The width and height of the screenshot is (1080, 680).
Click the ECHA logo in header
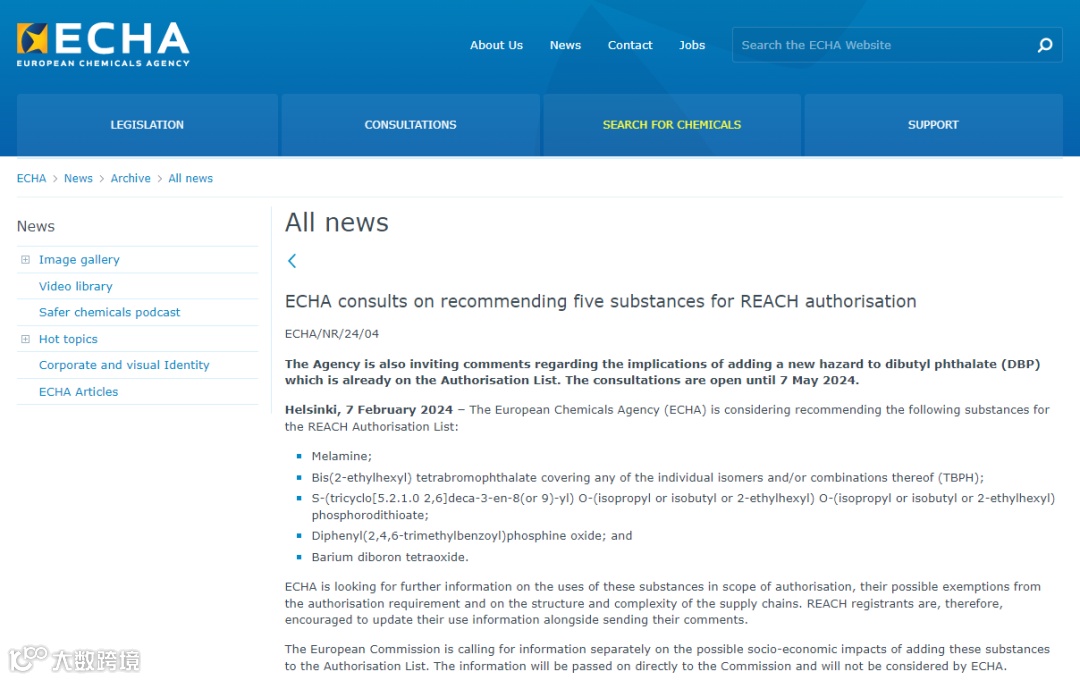point(103,44)
